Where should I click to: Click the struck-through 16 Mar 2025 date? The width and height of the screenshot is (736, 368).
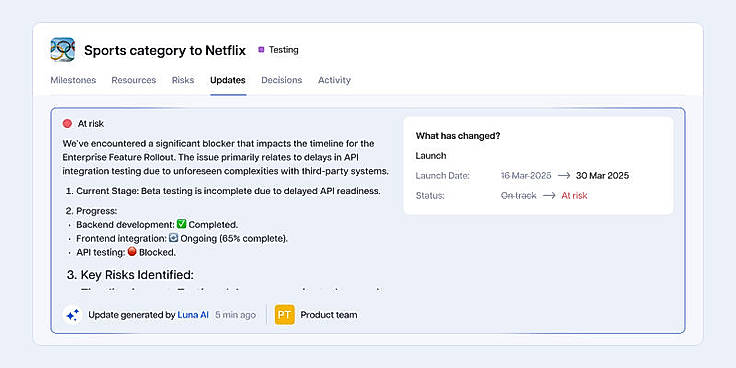(x=526, y=176)
